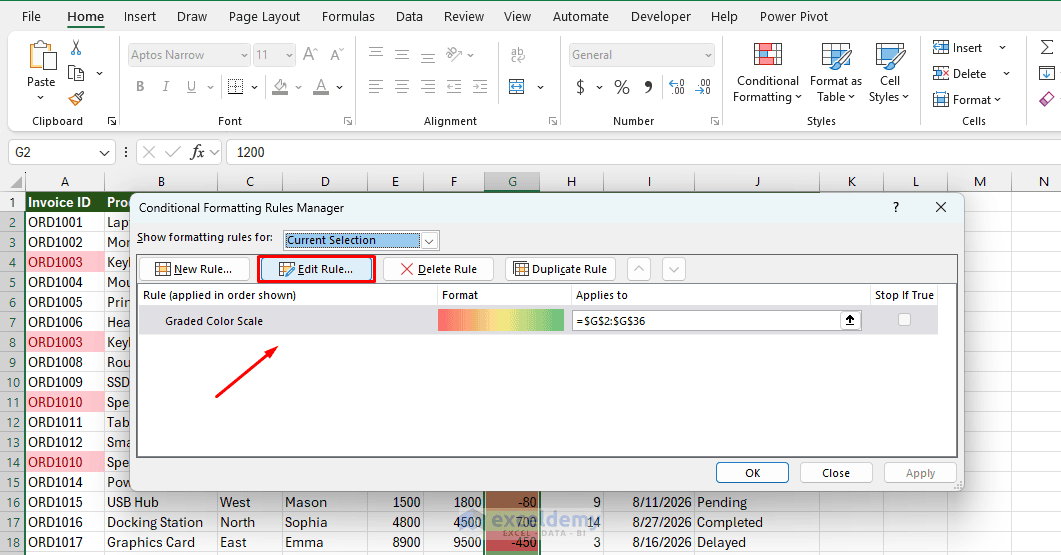The image size is (1061, 555).
Task: Click the Orientation text-angle icon
Action: click(454, 54)
